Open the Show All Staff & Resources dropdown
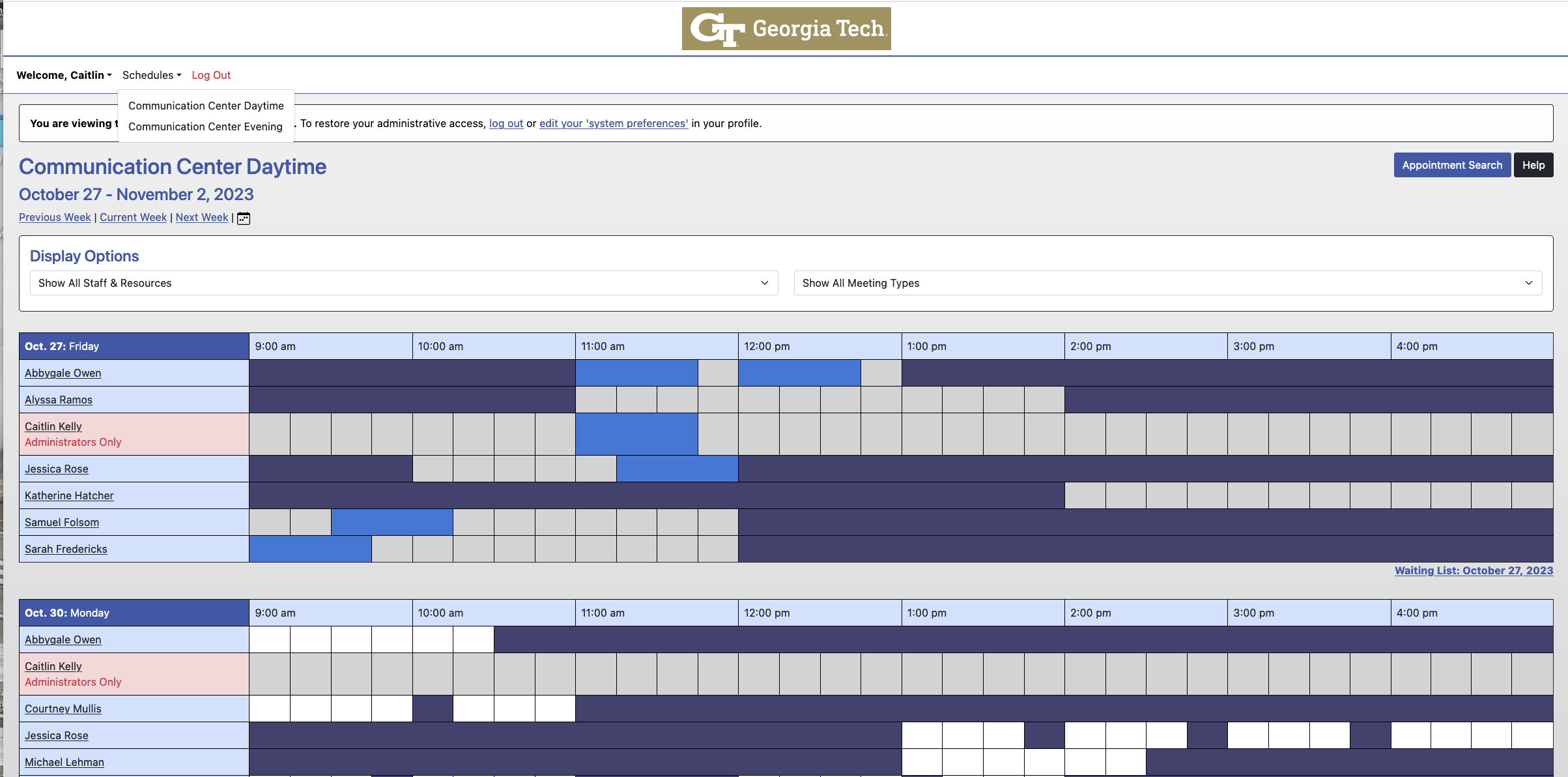The height and width of the screenshot is (777, 1568). click(404, 283)
